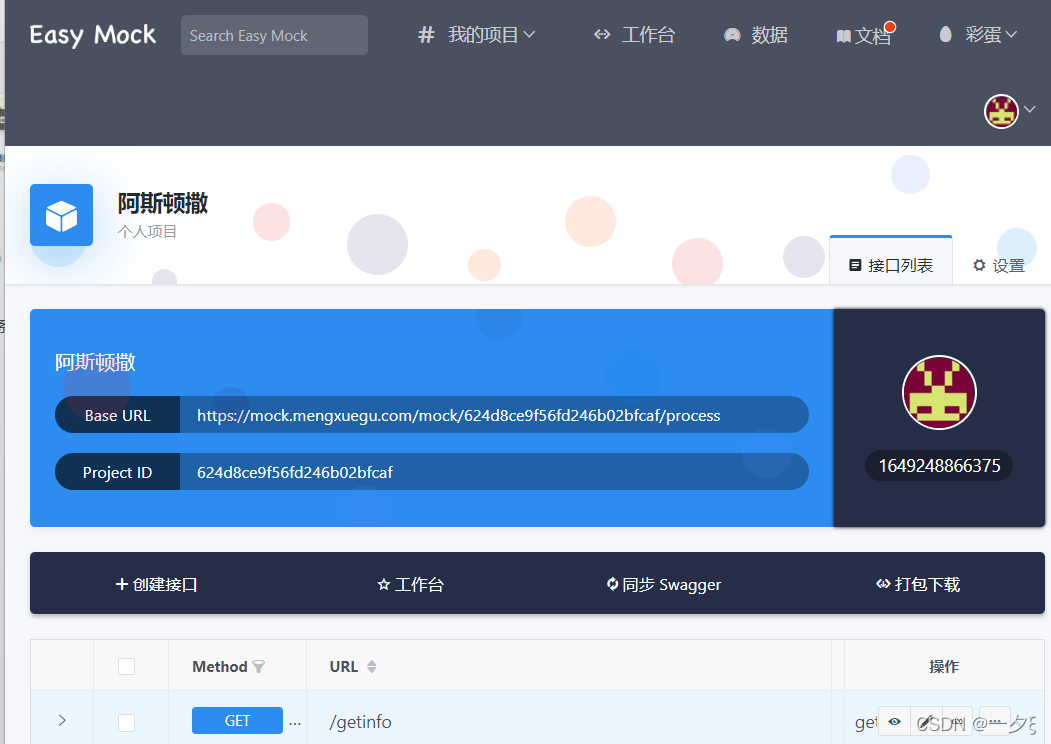Image resolution: width=1051 pixels, height=744 pixels.
Task: Edit the /getinfo interface with pencil icon
Action: click(x=925, y=723)
